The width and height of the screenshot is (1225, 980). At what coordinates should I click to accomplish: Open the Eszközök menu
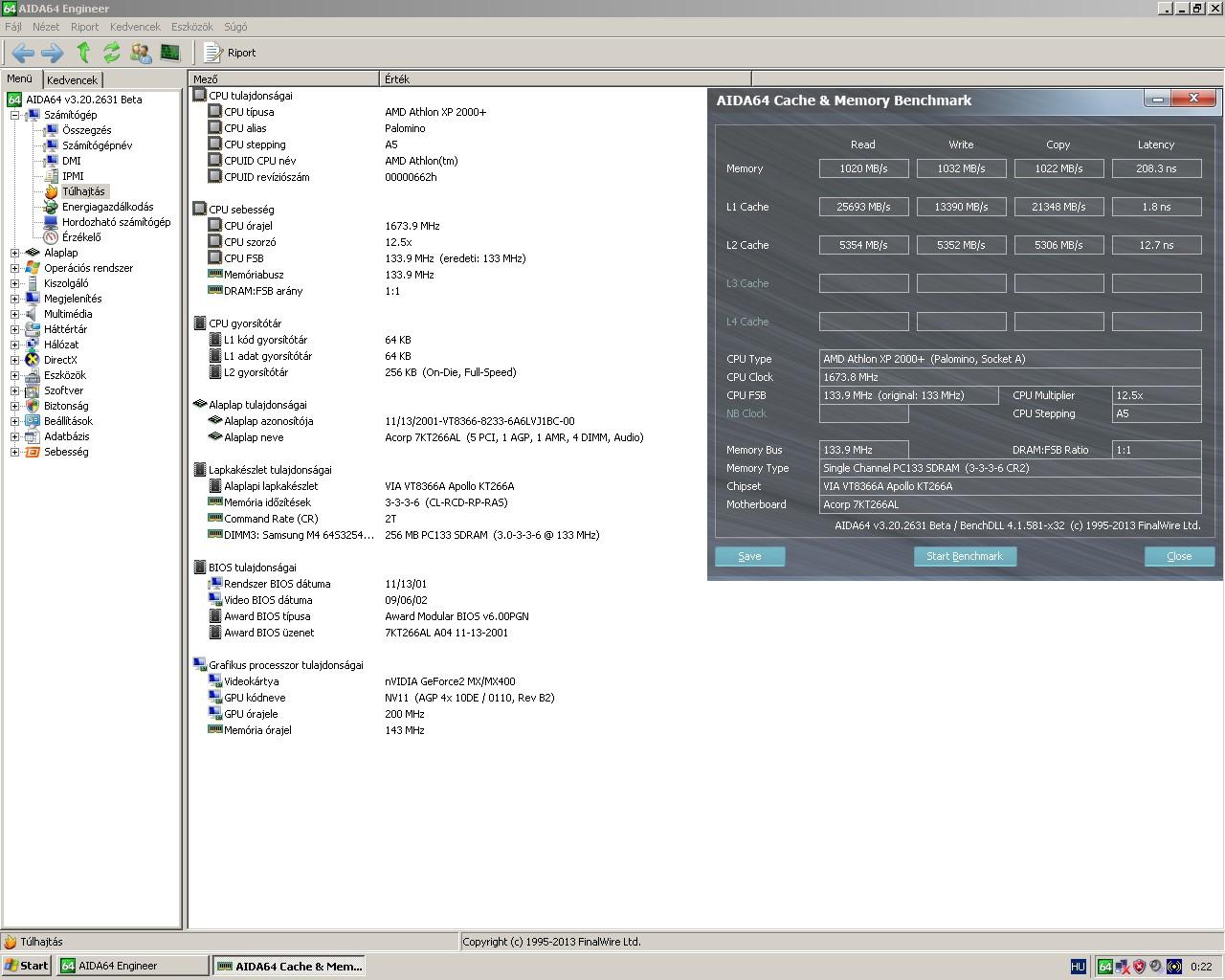pyautogui.click(x=193, y=27)
